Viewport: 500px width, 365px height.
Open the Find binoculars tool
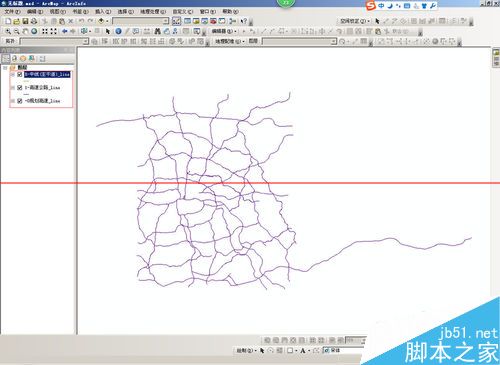click(x=158, y=31)
